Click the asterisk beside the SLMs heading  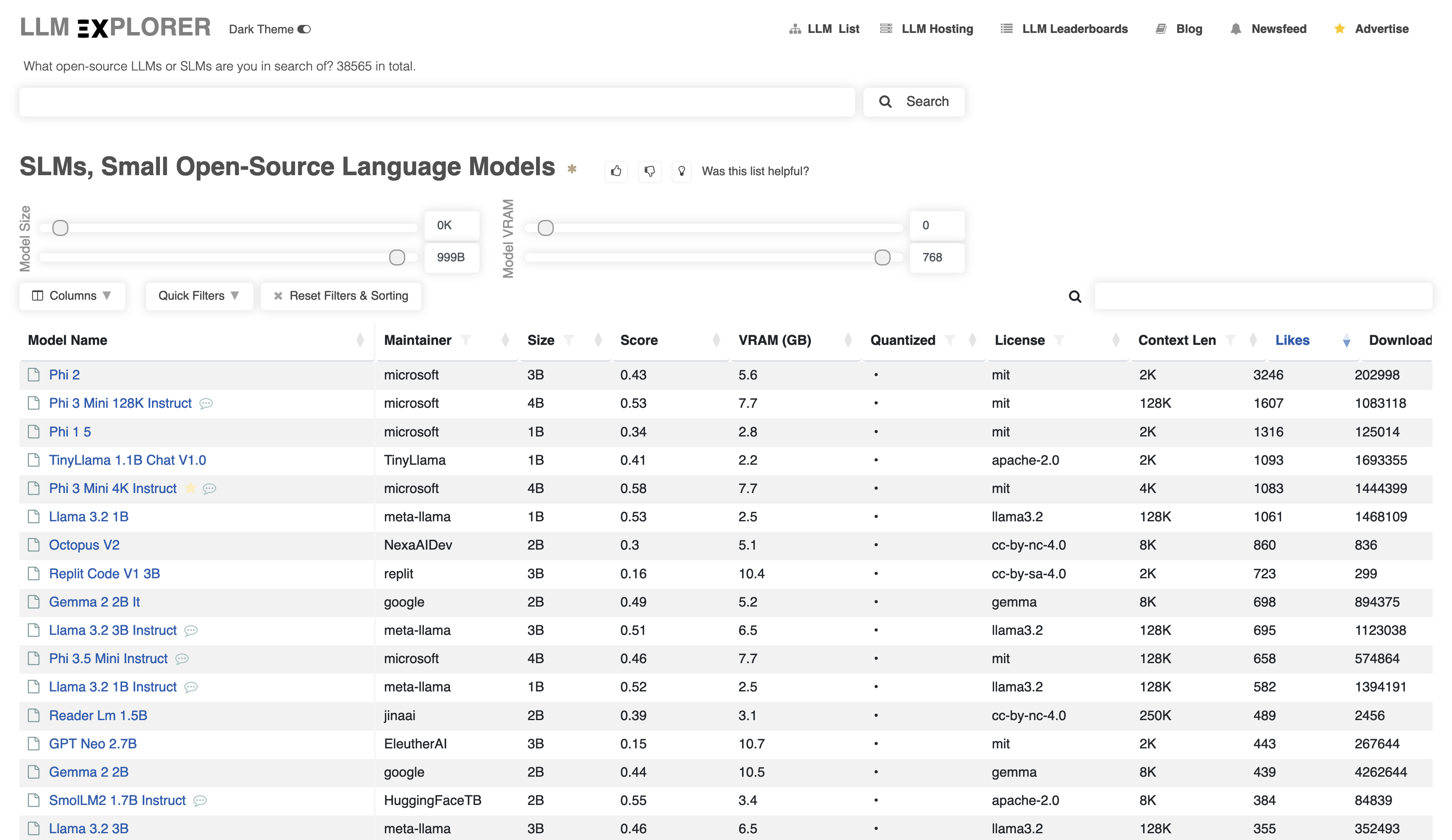click(x=572, y=169)
